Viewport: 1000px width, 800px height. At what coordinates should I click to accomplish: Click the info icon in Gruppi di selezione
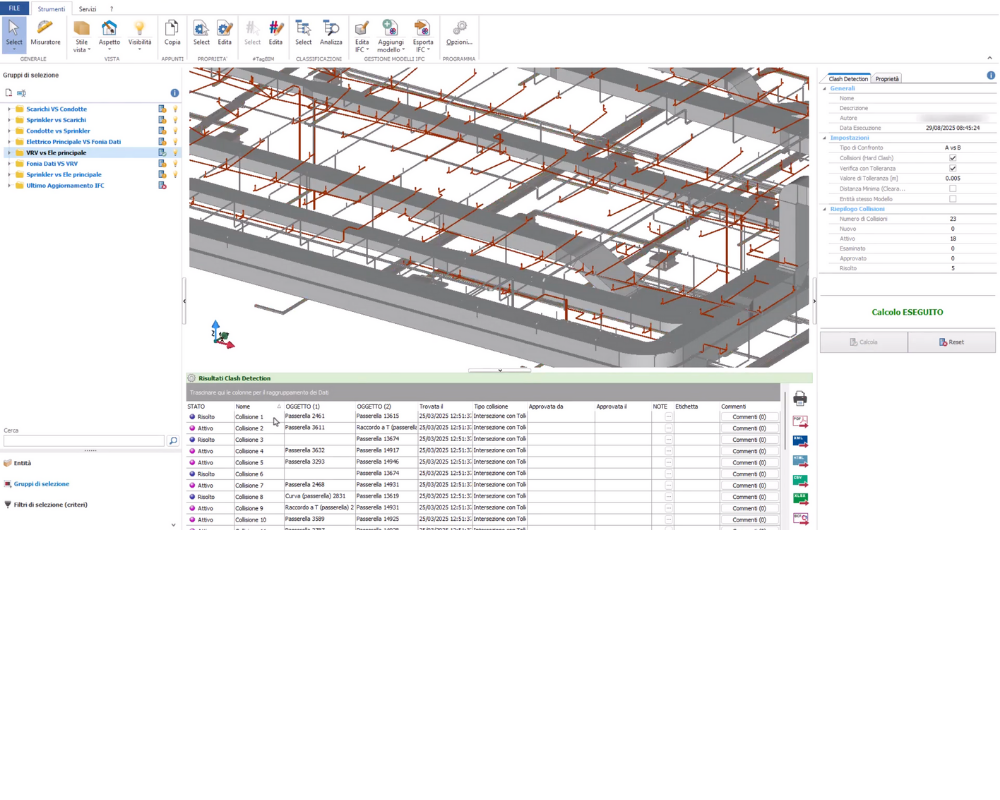(x=175, y=93)
